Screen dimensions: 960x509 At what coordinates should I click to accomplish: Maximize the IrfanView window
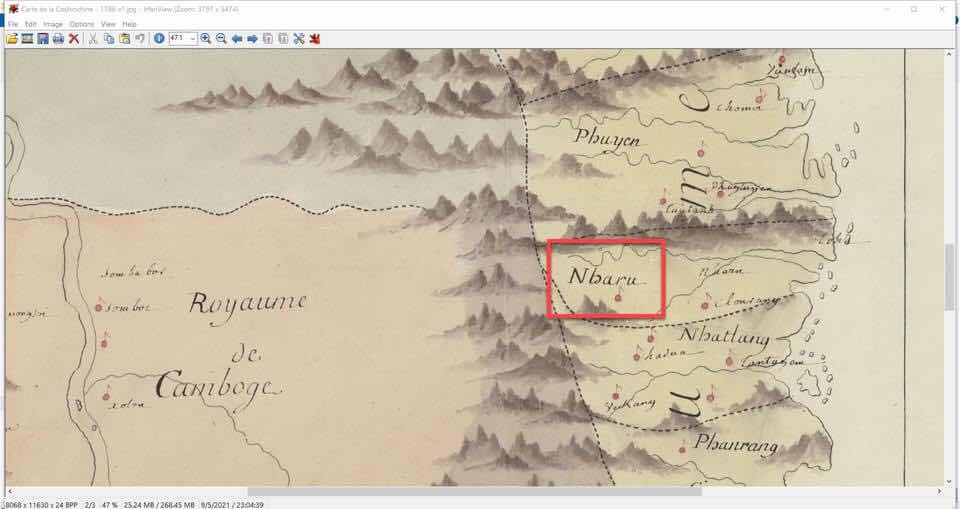pyautogui.click(x=913, y=9)
